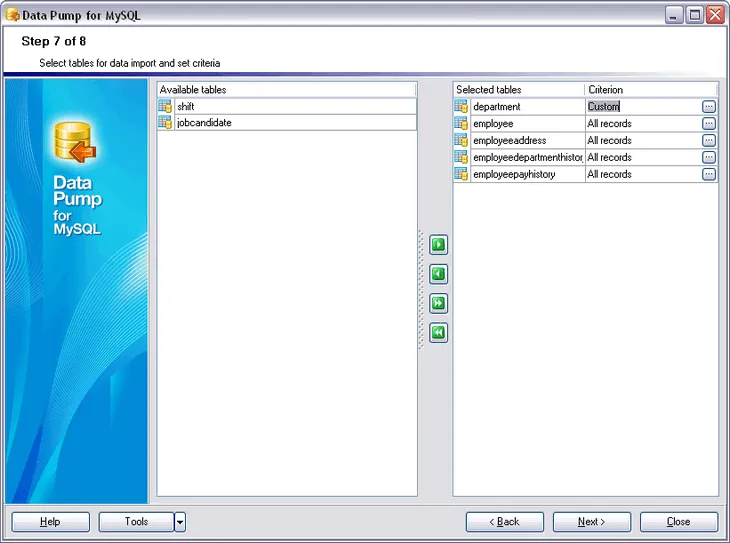Click the table icon beside employeedepartmenthistory
730x543 pixels.
coord(461,157)
